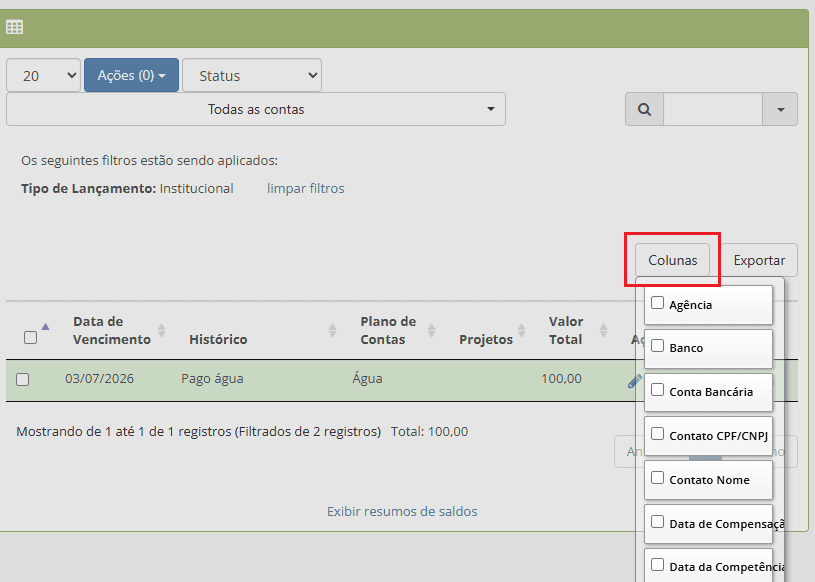The height and width of the screenshot is (582, 815).
Task: Toggle the Agência column checkbox
Action: click(x=658, y=302)
